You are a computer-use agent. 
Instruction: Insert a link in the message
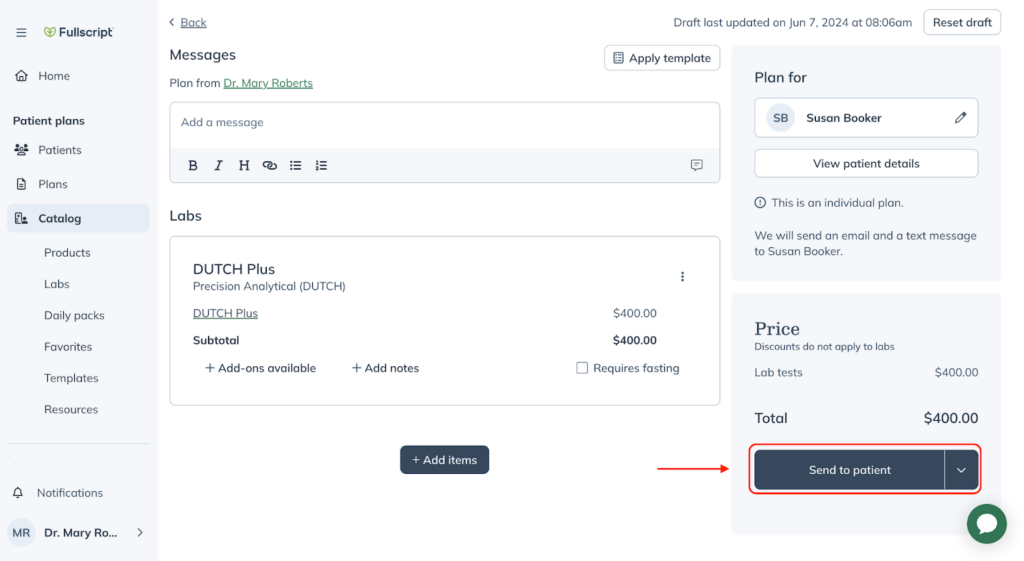pos(270,165)
